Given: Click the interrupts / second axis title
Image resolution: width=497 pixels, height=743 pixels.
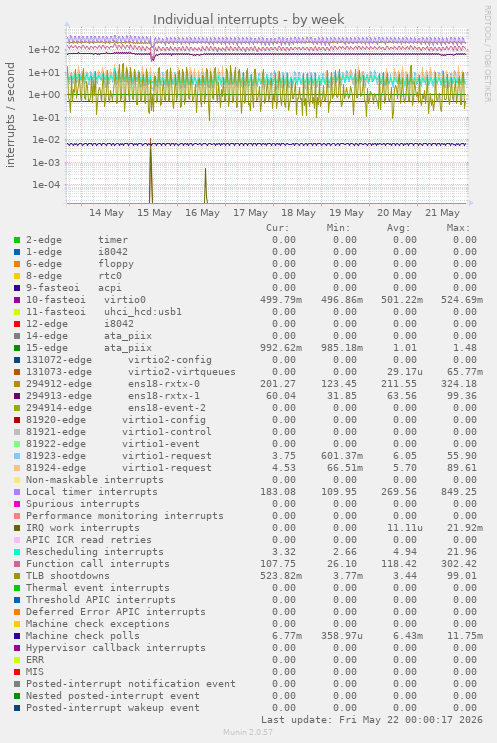Looking at the screenshot, I should coord(10,115).
